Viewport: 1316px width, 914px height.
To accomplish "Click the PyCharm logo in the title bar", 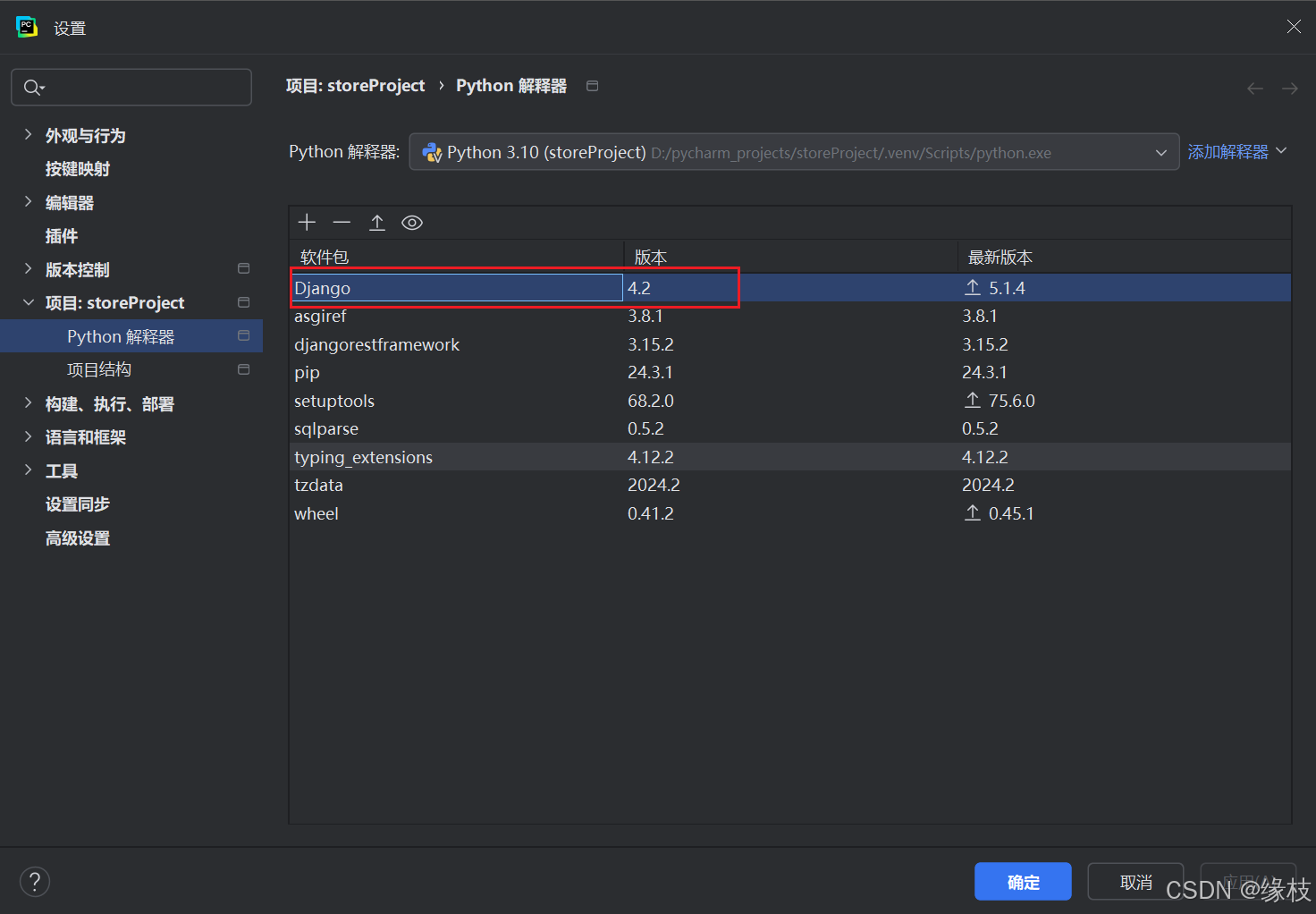I will [x=26, y=26].
